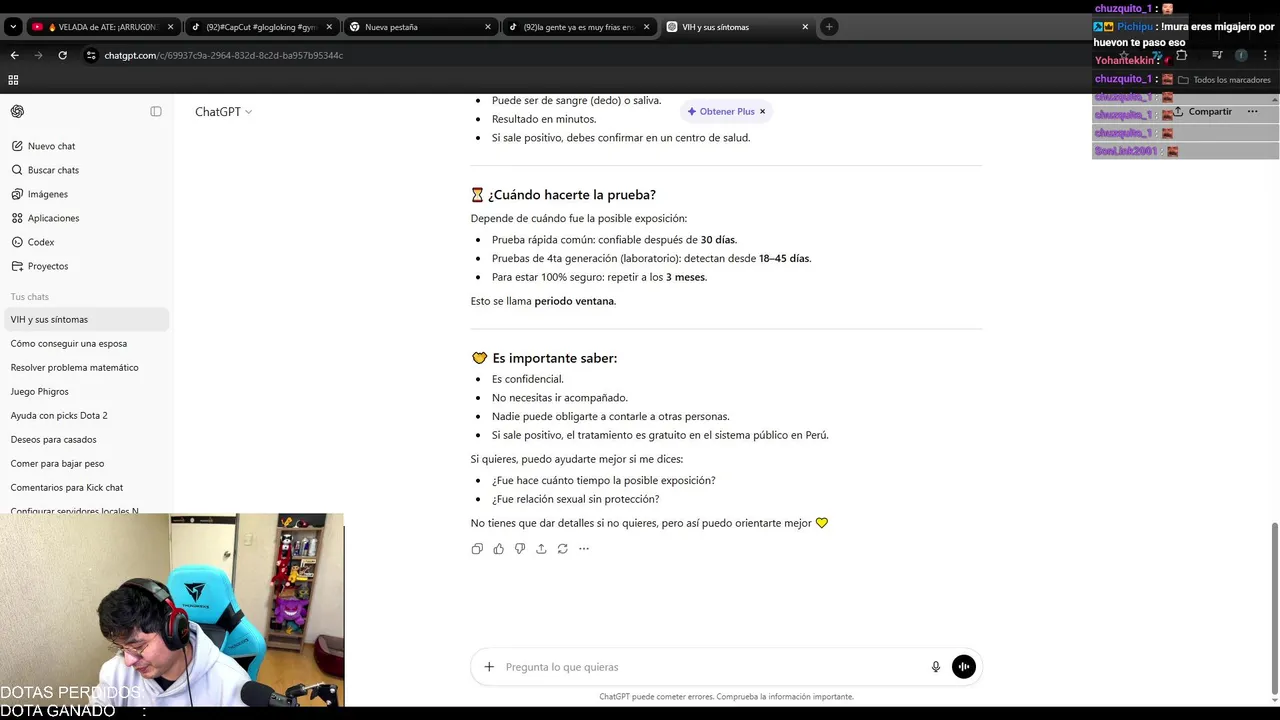Click the Es importante saber heading
Screen dimensions: 1280x720
pos(544,358)
